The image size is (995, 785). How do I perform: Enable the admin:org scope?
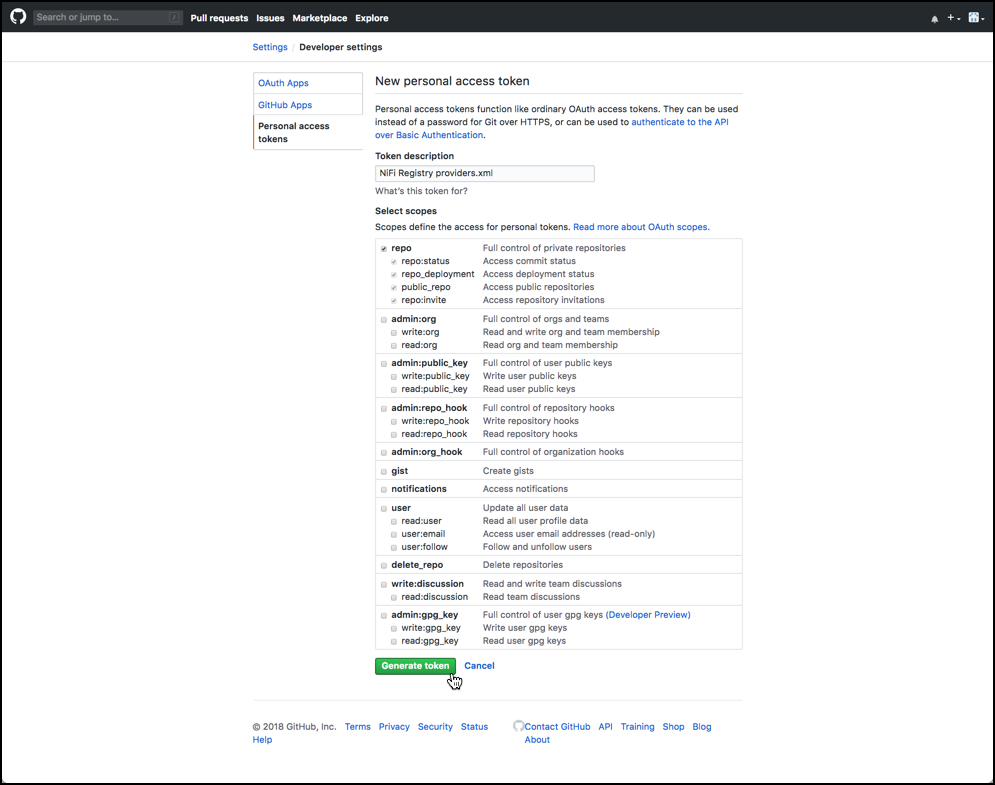click(x=383, y=318)
